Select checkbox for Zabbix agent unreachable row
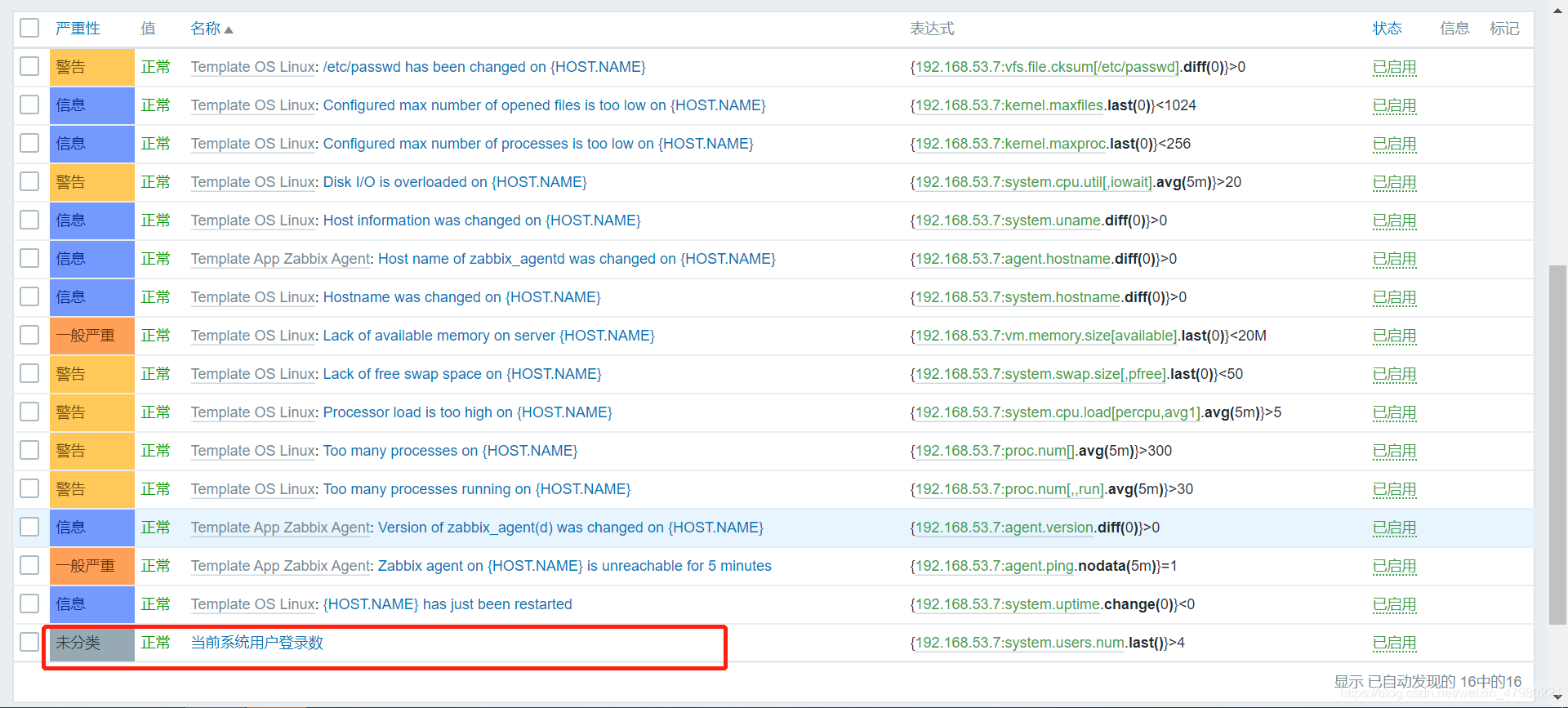Screen dimensions: 1568x708 [x=29, y=565]
